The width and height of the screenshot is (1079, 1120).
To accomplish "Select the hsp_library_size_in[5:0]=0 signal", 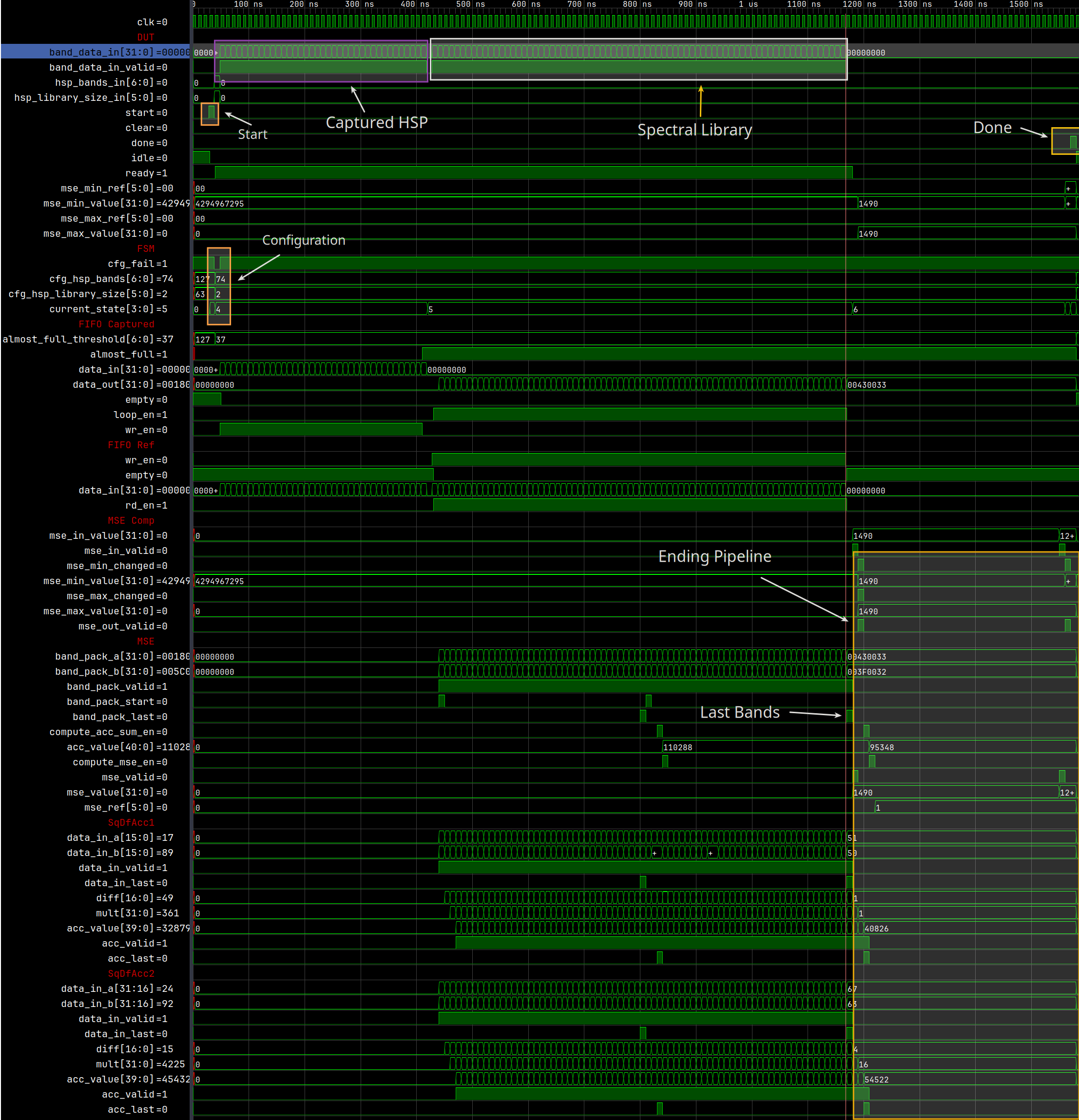I will tap(91, 98).
